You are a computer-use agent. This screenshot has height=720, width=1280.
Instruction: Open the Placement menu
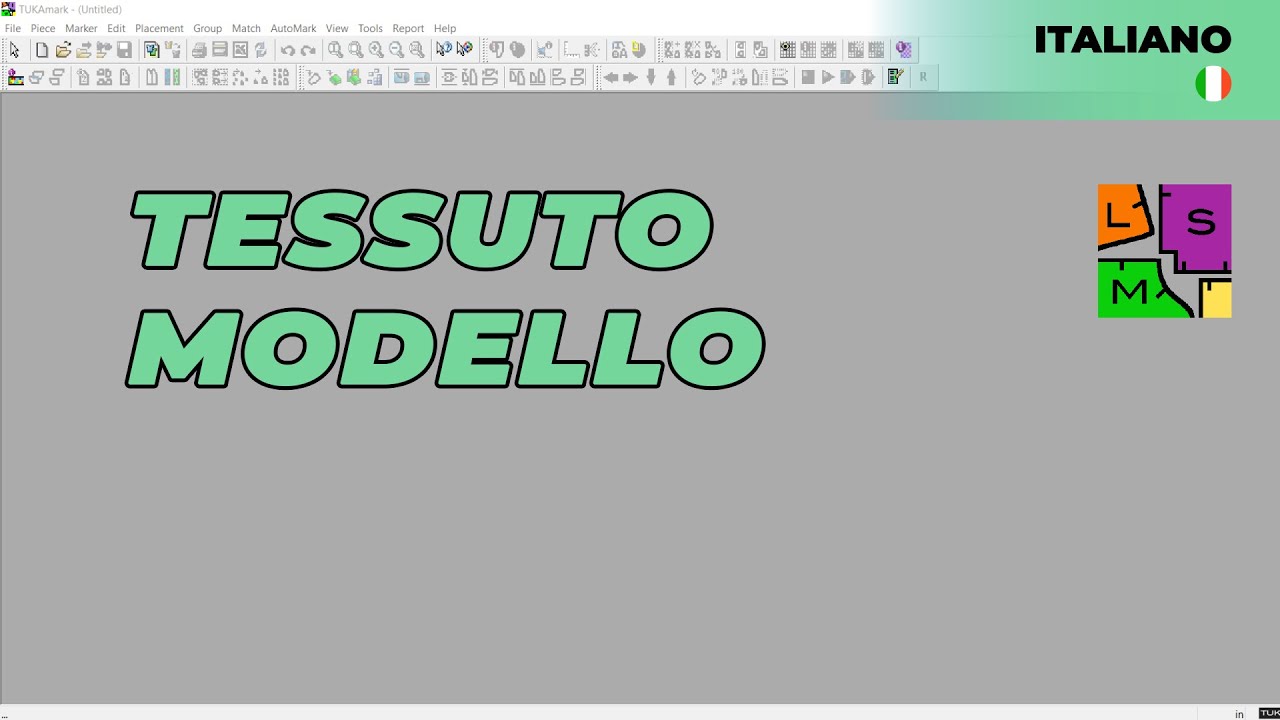(159, 28)
